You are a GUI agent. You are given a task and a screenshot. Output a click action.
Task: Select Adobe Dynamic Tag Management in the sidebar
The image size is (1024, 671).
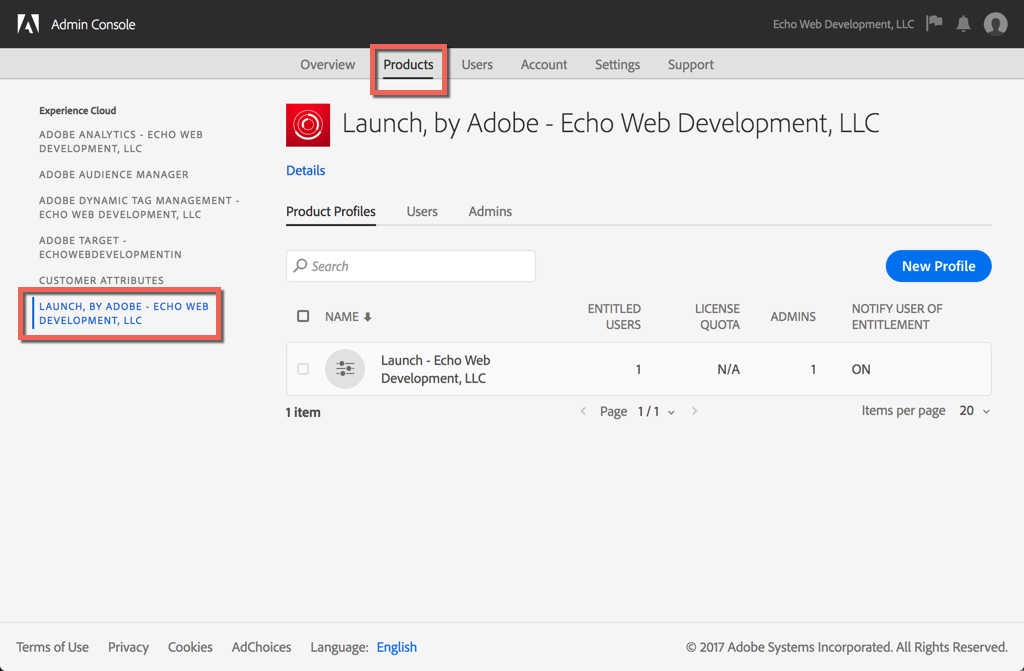pyautogui.click(x=139, y=207)
